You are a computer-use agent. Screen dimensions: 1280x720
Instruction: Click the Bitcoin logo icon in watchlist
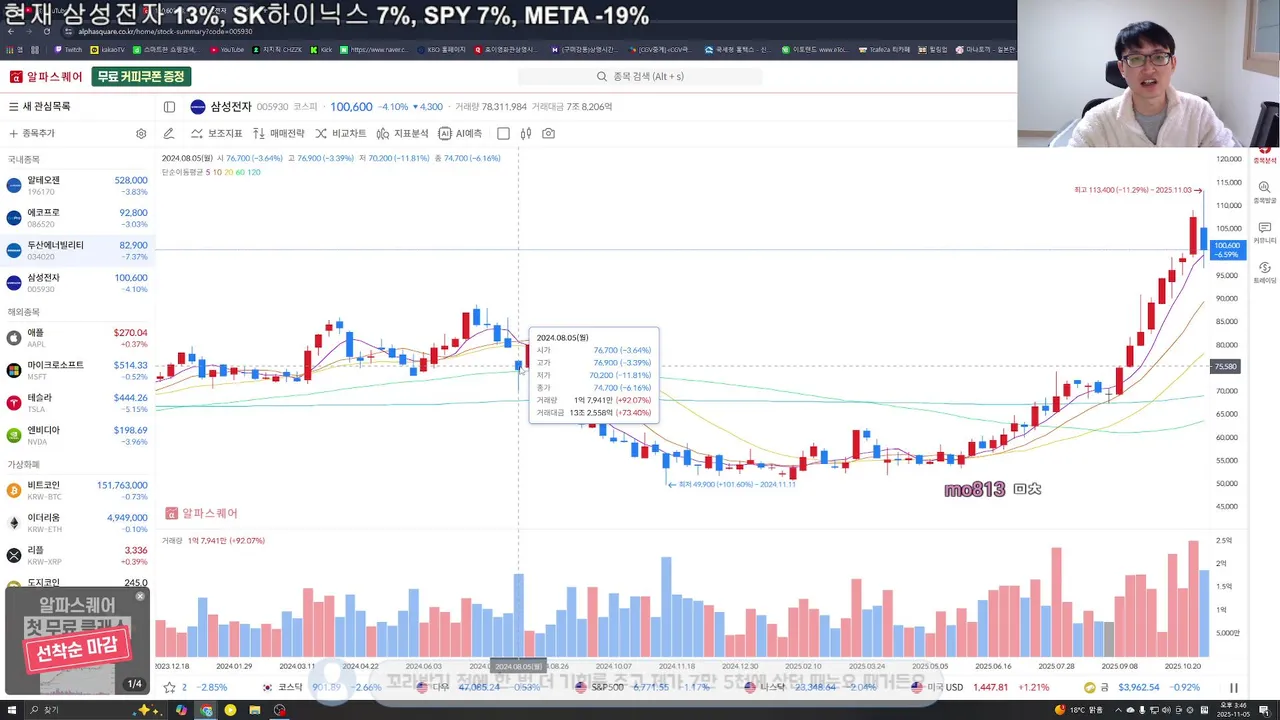tap(14, 490)
